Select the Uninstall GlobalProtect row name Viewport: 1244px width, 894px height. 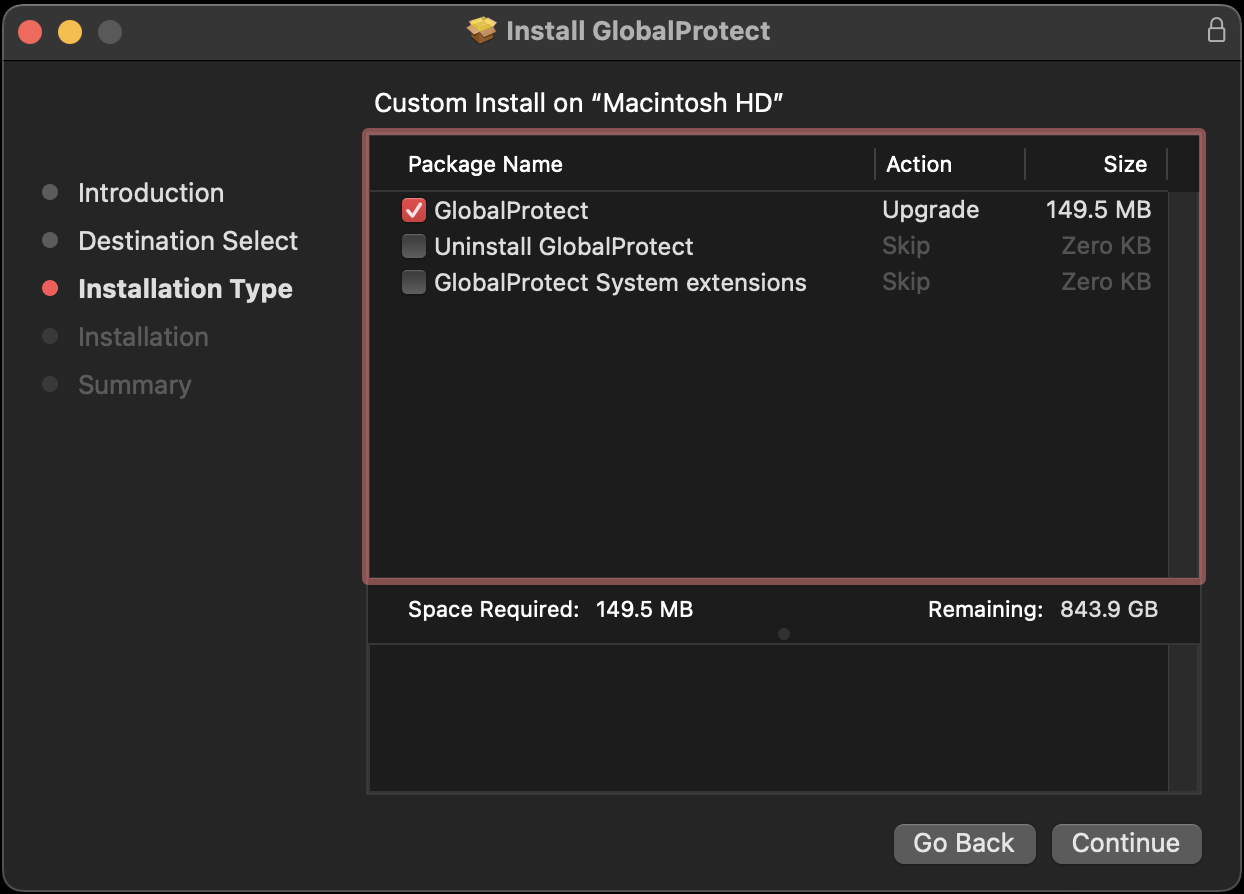[564, 247]
